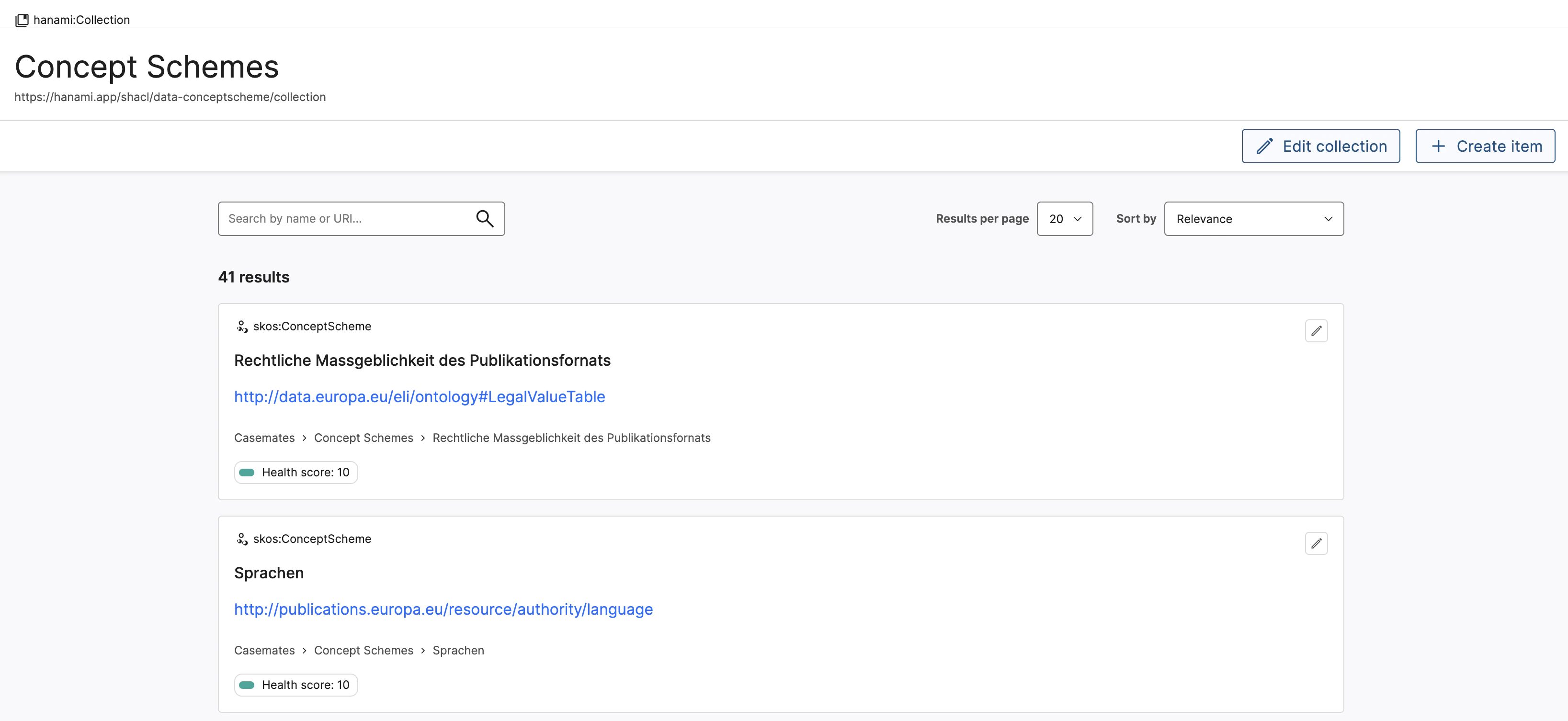This screenshot has height=721, width=1568.
Task: Click the Results per page label
Action: [982, 218]
